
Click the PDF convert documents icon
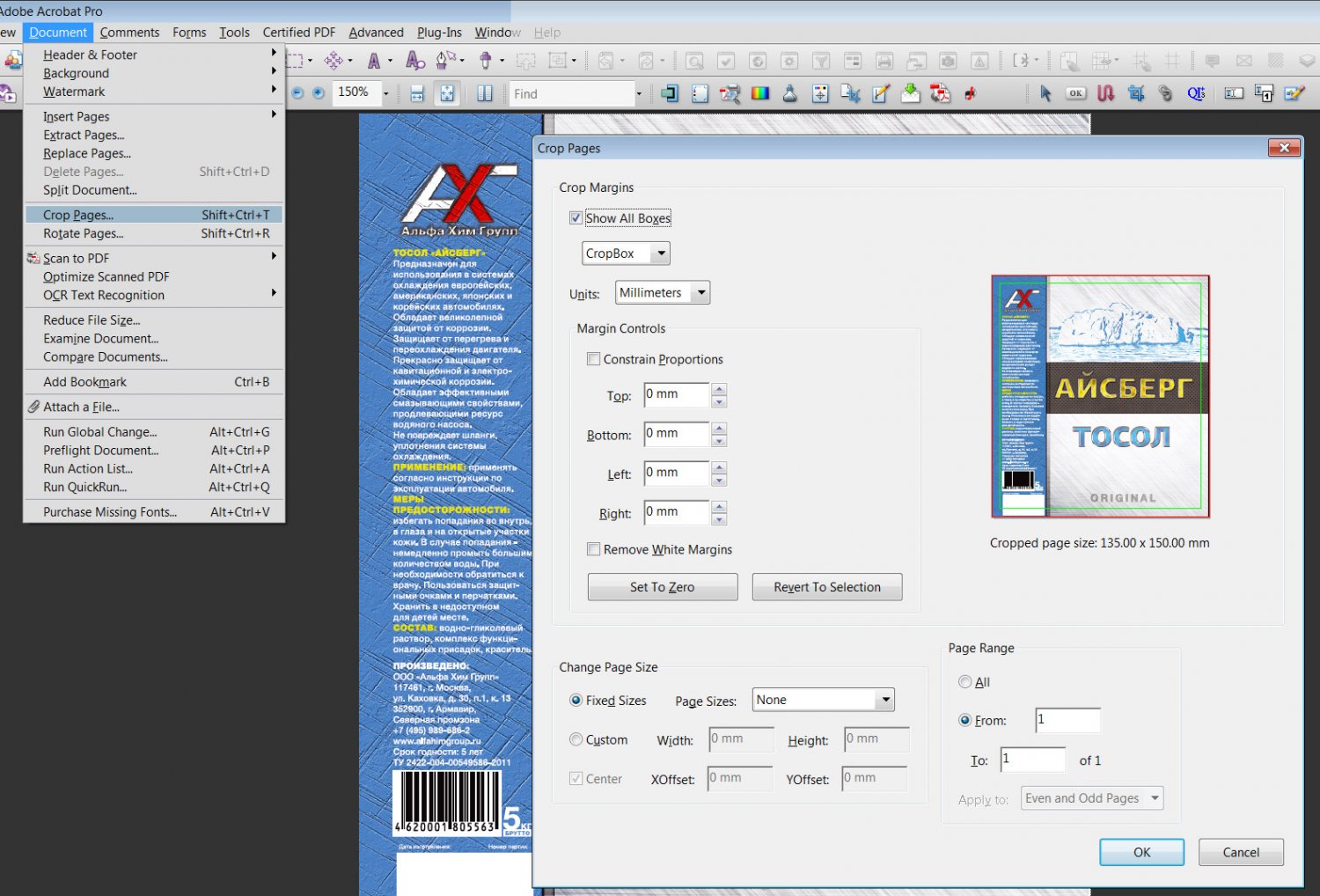940,93
